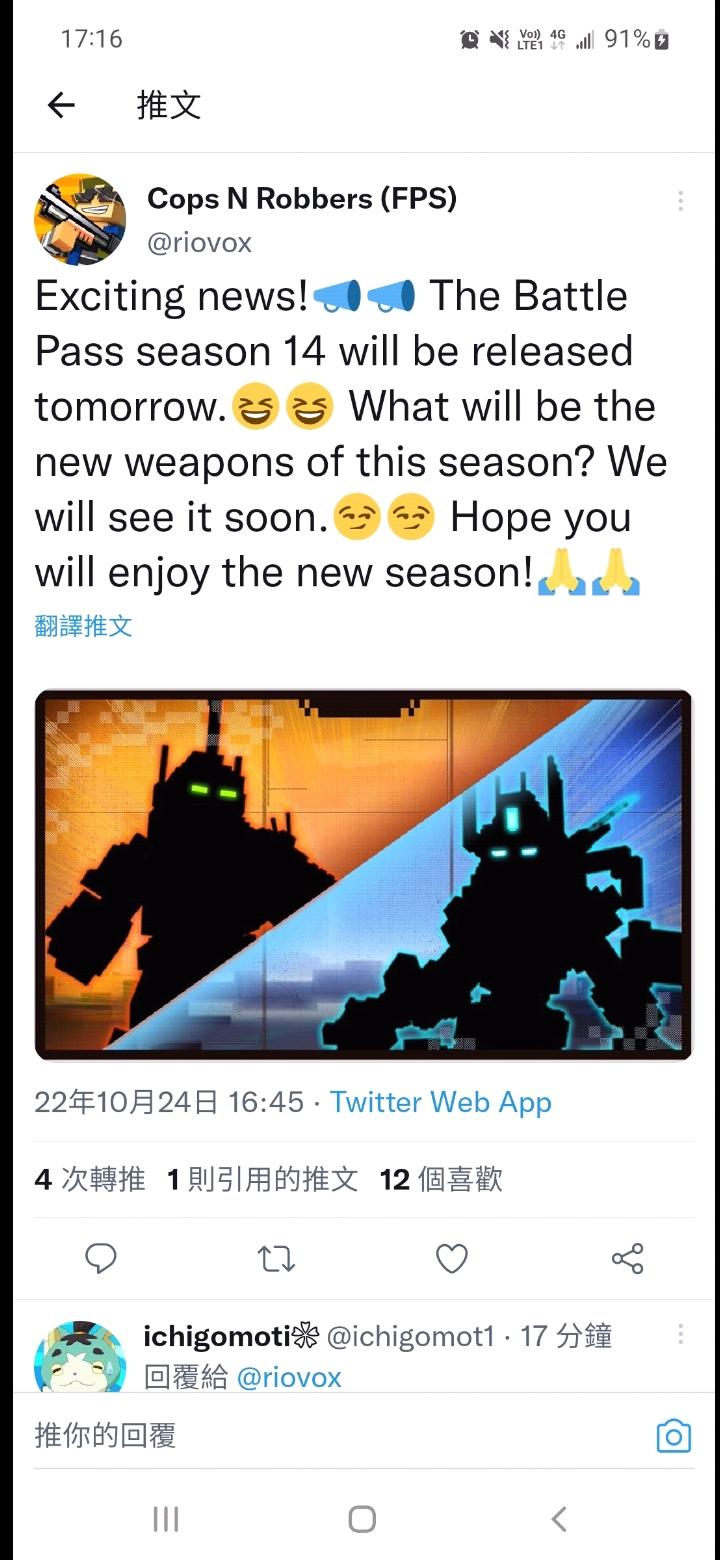Click the 翻譯推文 translate link
This screenshot has height=1560, width=720.
pyautogui.click(x=83, y=626)
